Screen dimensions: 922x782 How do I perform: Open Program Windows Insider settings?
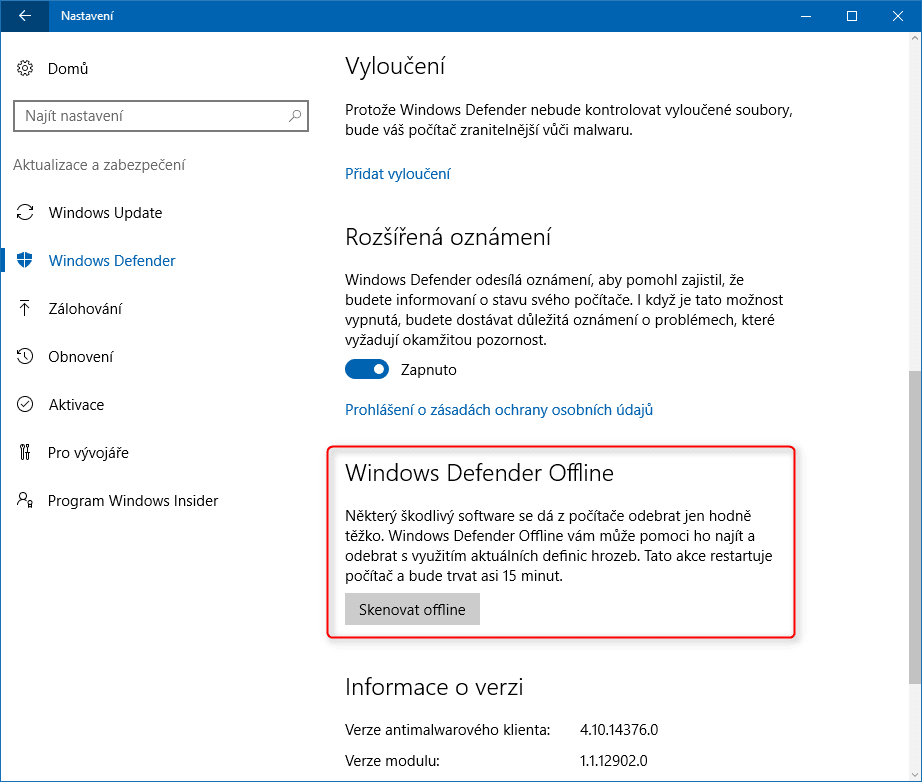(x=133, y=501)
